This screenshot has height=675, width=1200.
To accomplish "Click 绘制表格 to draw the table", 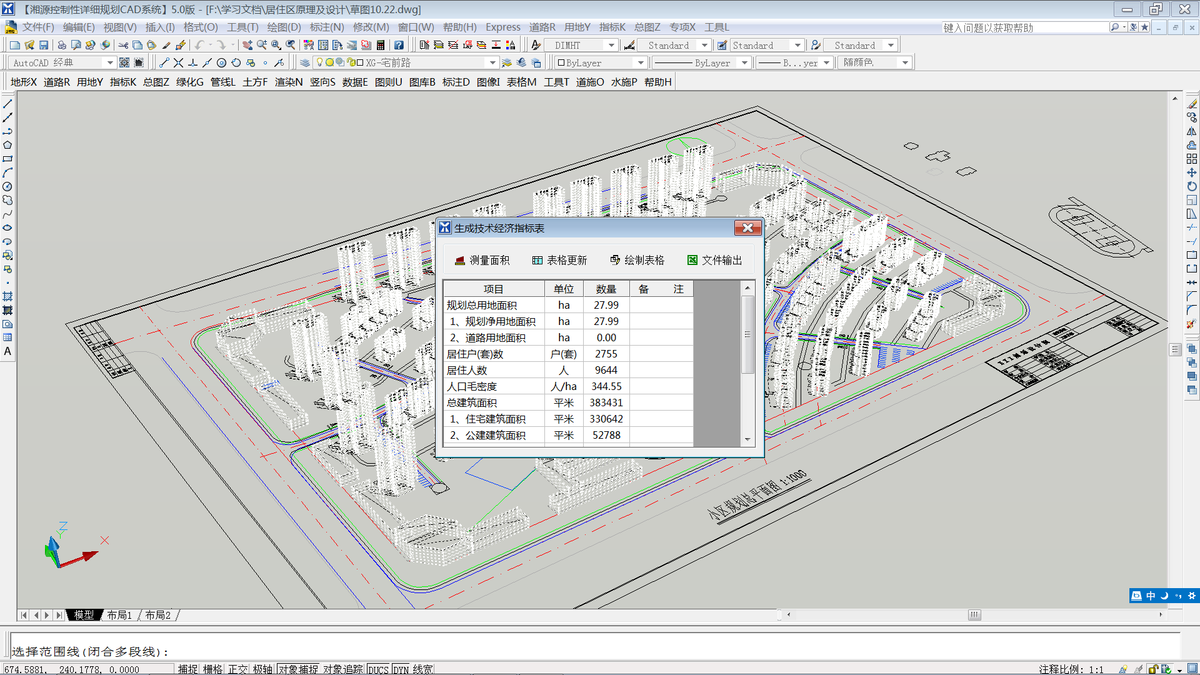I will coord(636,260).
